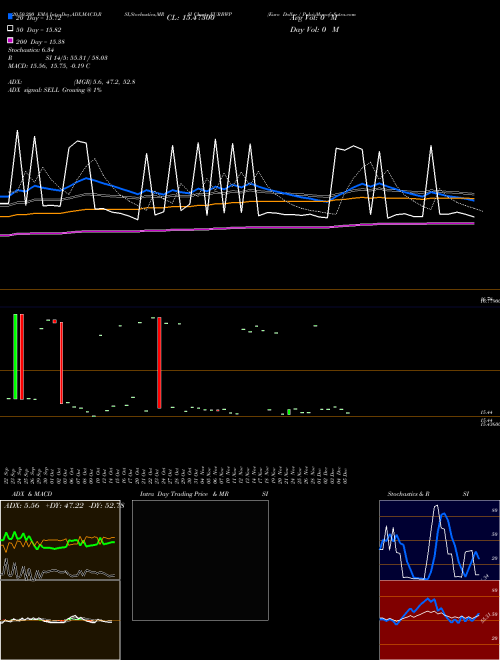Click the 'Intra Day Trading Price & MRSI' title
Image resolution: width=500 pixels, height=660 pixels.
pyautogui.click(x=204, y=494)
